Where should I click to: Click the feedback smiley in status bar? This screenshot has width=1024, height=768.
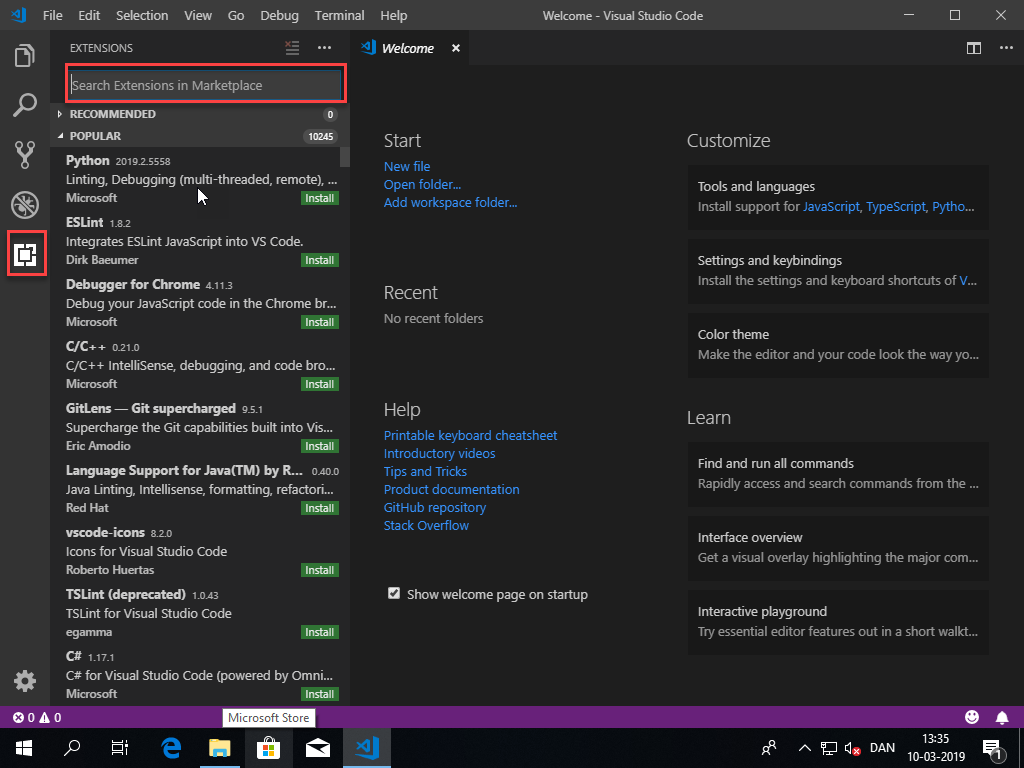coord(972,717)
